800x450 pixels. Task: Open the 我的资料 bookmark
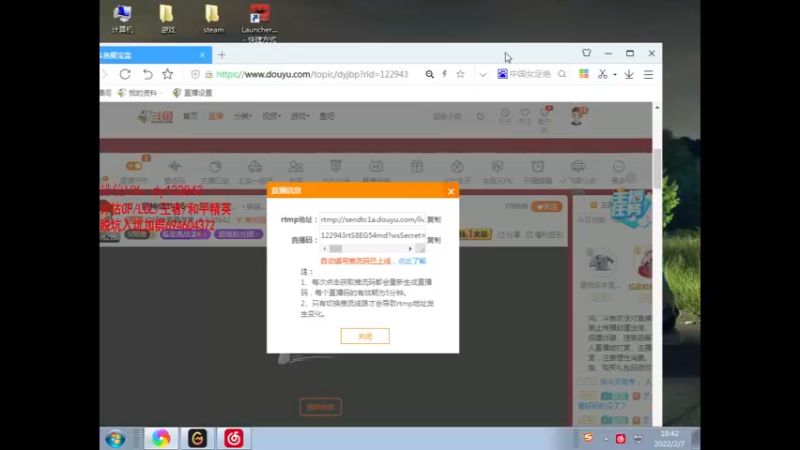click(138, 93)
